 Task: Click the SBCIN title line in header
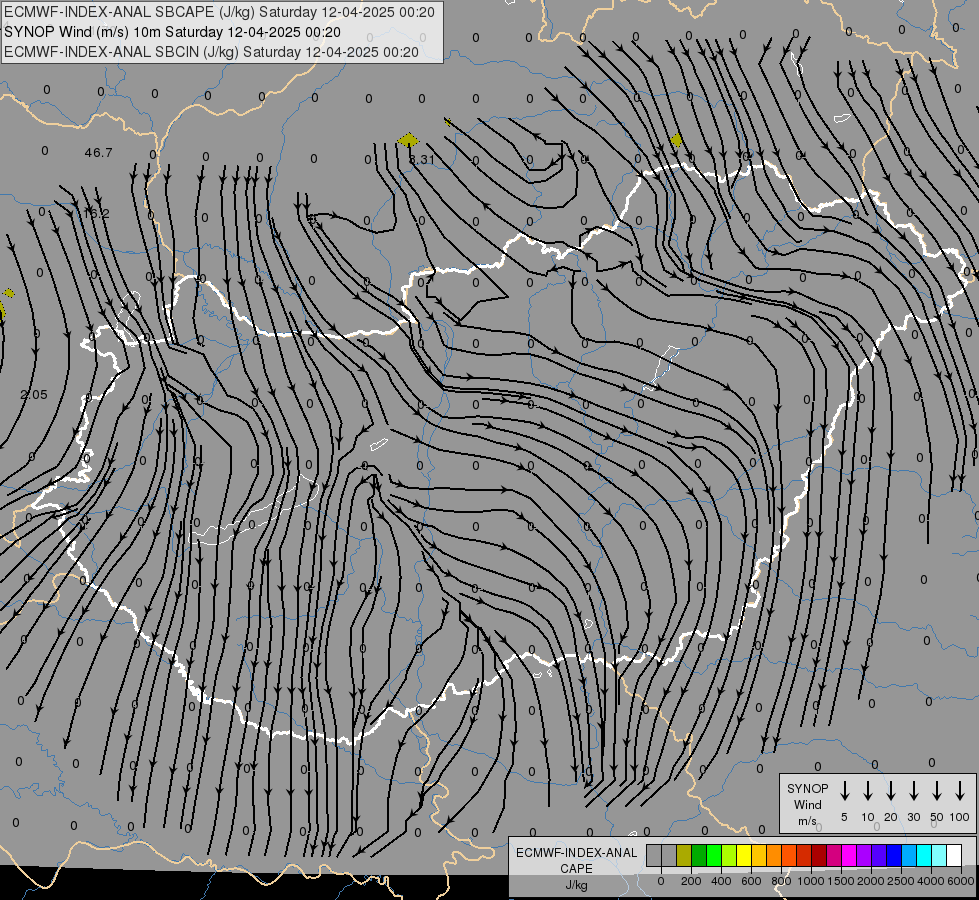211,52
